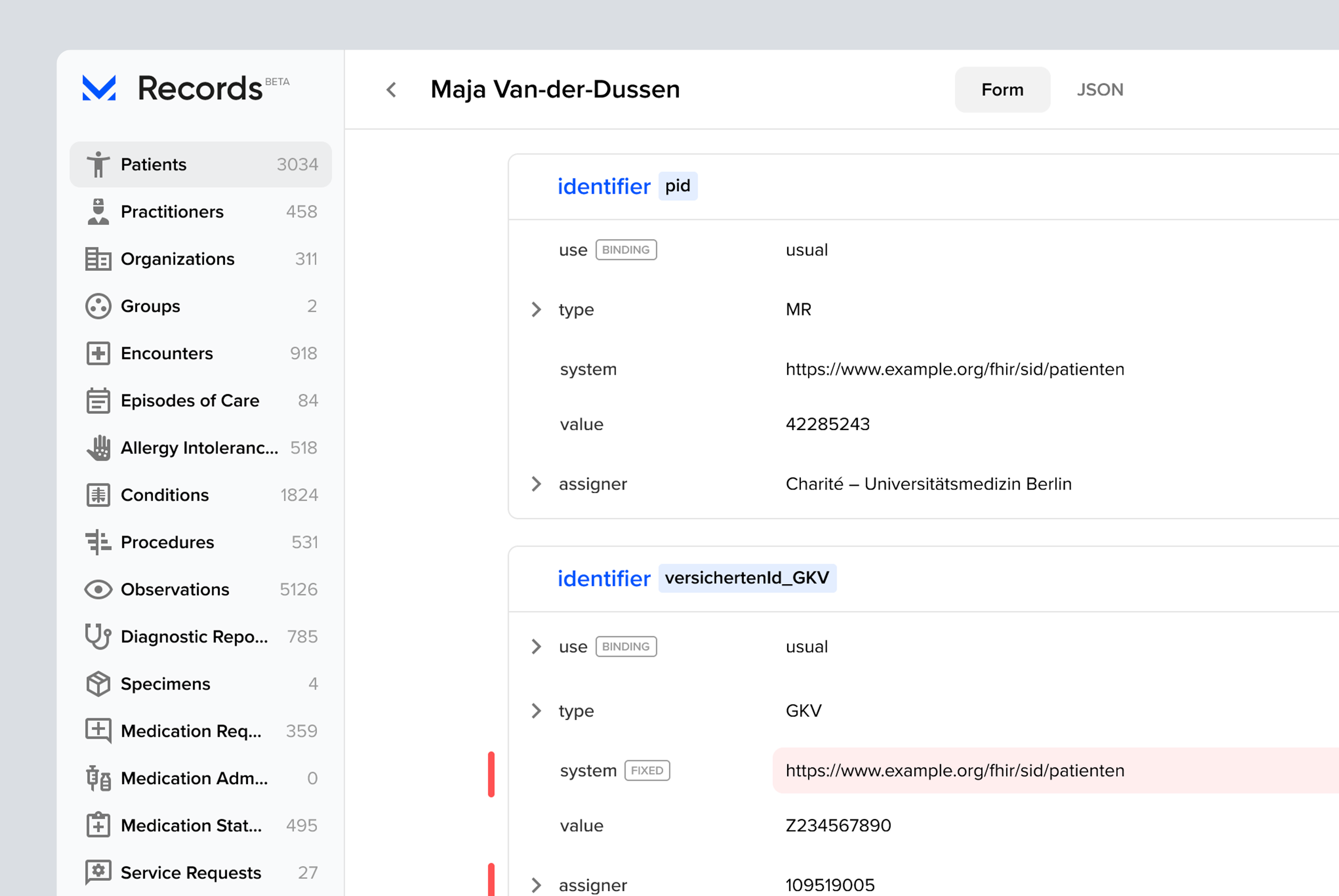Click the Observations eye icon
Viewport: 1339px width, 896px height.
tap(98, 589)
